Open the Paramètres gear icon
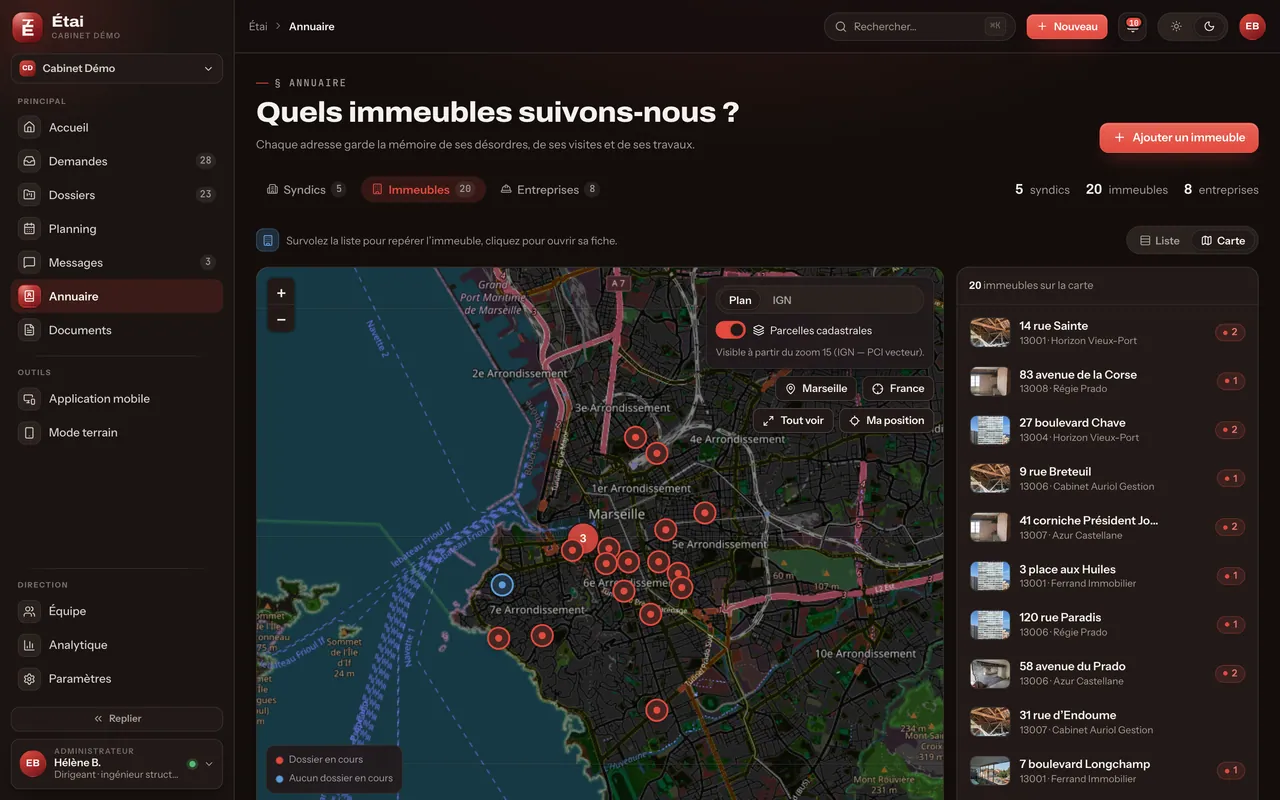The width and height of the screenshot is (1280, 800). point(30,679)
